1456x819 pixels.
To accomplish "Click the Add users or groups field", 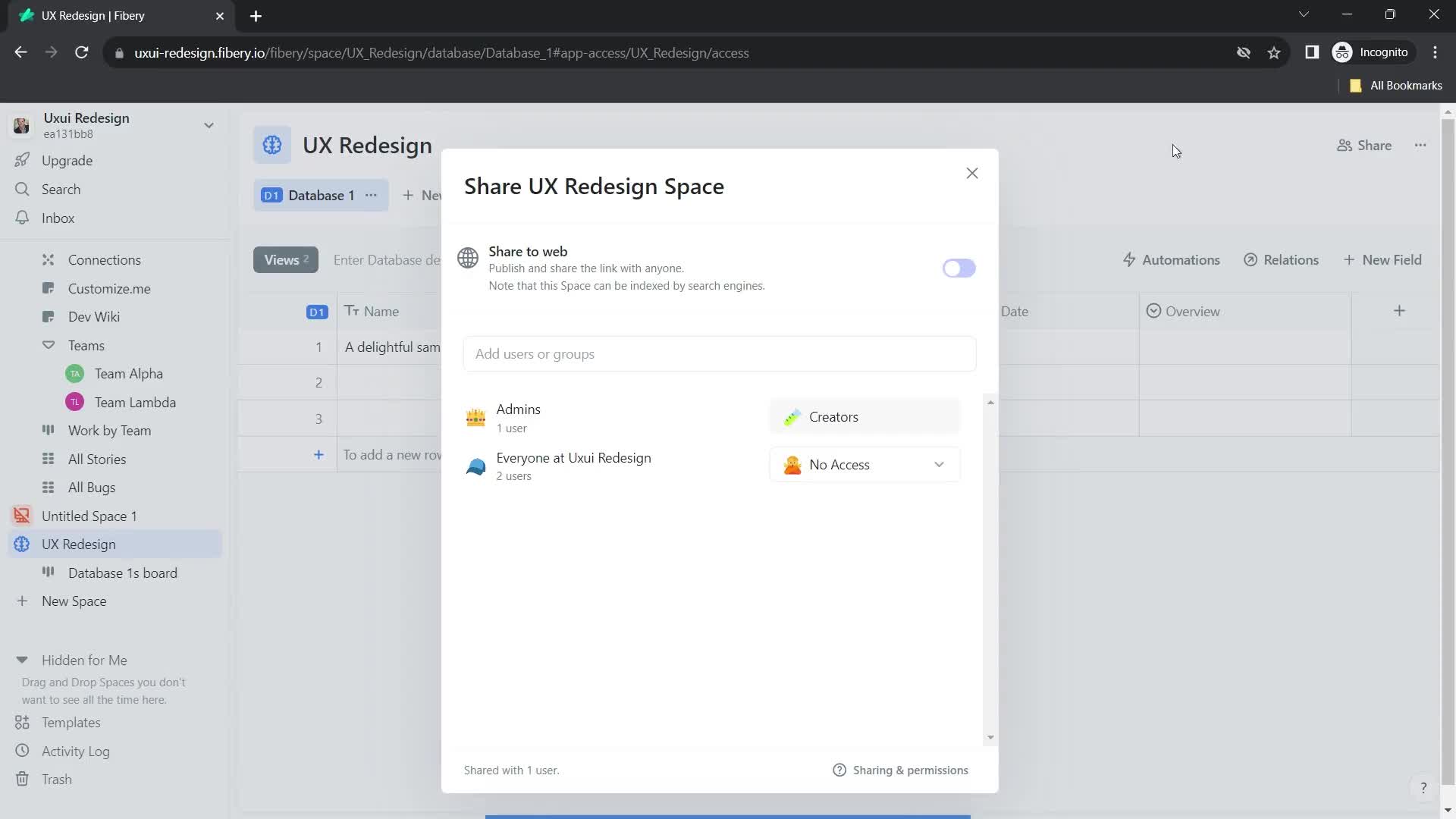I will click(720, 354).
